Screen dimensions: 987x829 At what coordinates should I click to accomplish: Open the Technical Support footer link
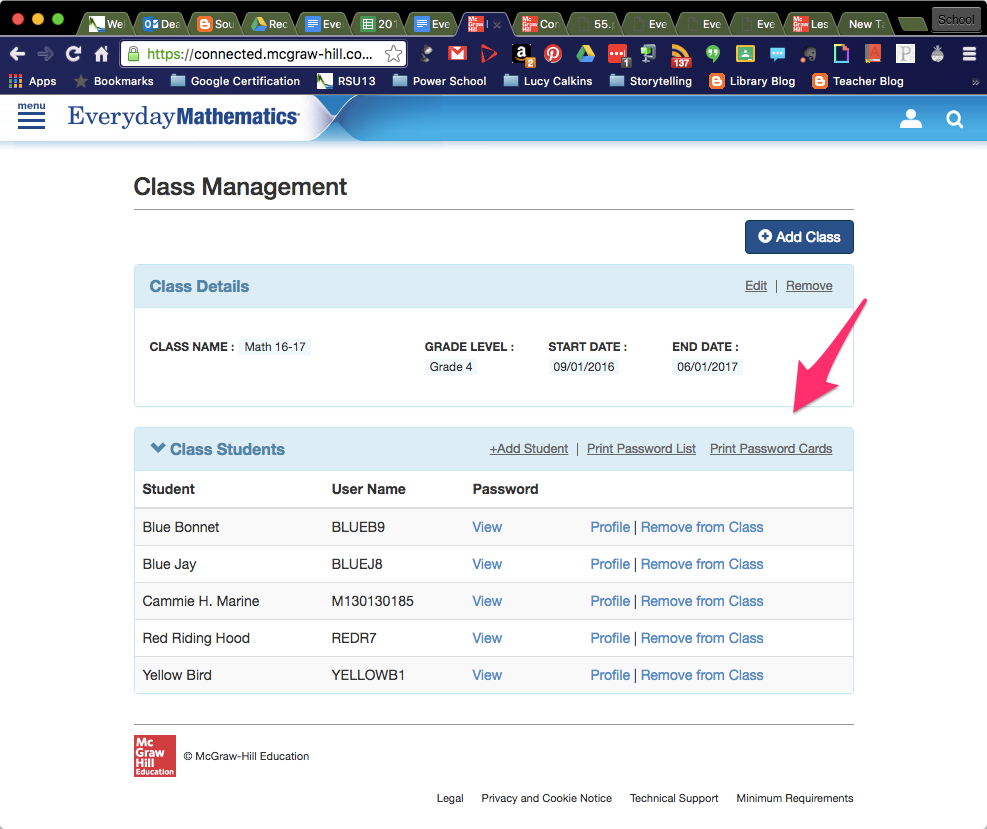click(x=674, y=798)
